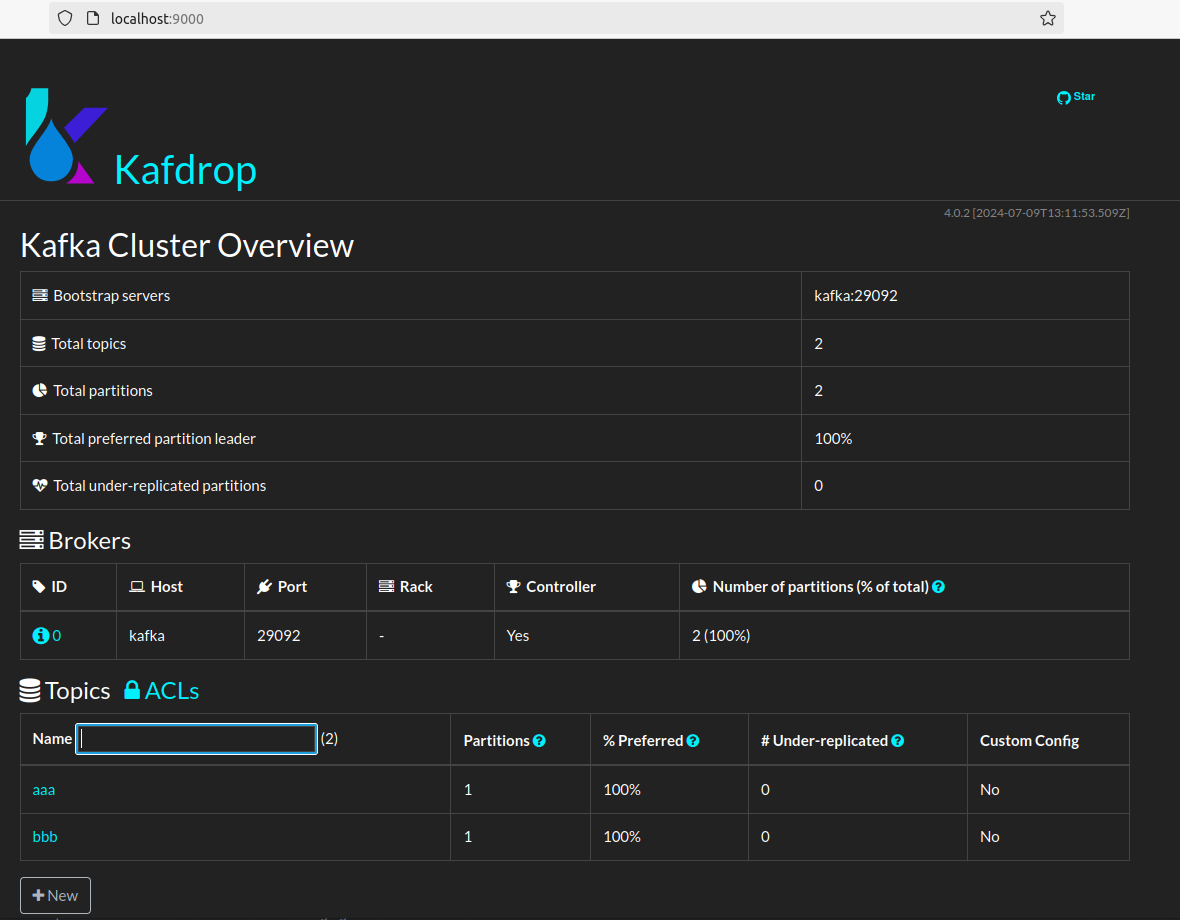Click the laptop icon in Host column header
Image resolution: width=1180 pixels, height=920 pixels.
(137, 587)
